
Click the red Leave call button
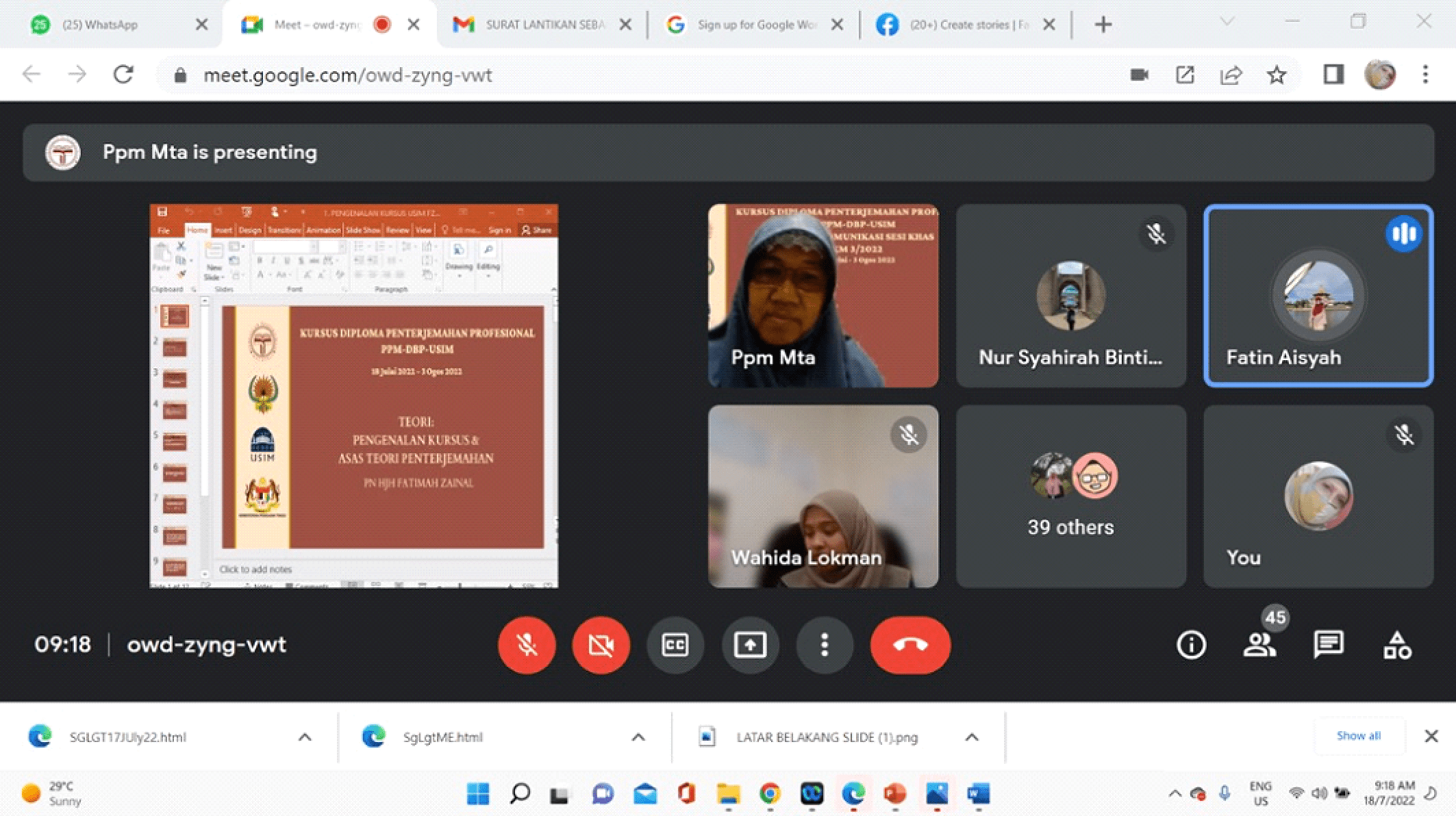tap(910, 645)
